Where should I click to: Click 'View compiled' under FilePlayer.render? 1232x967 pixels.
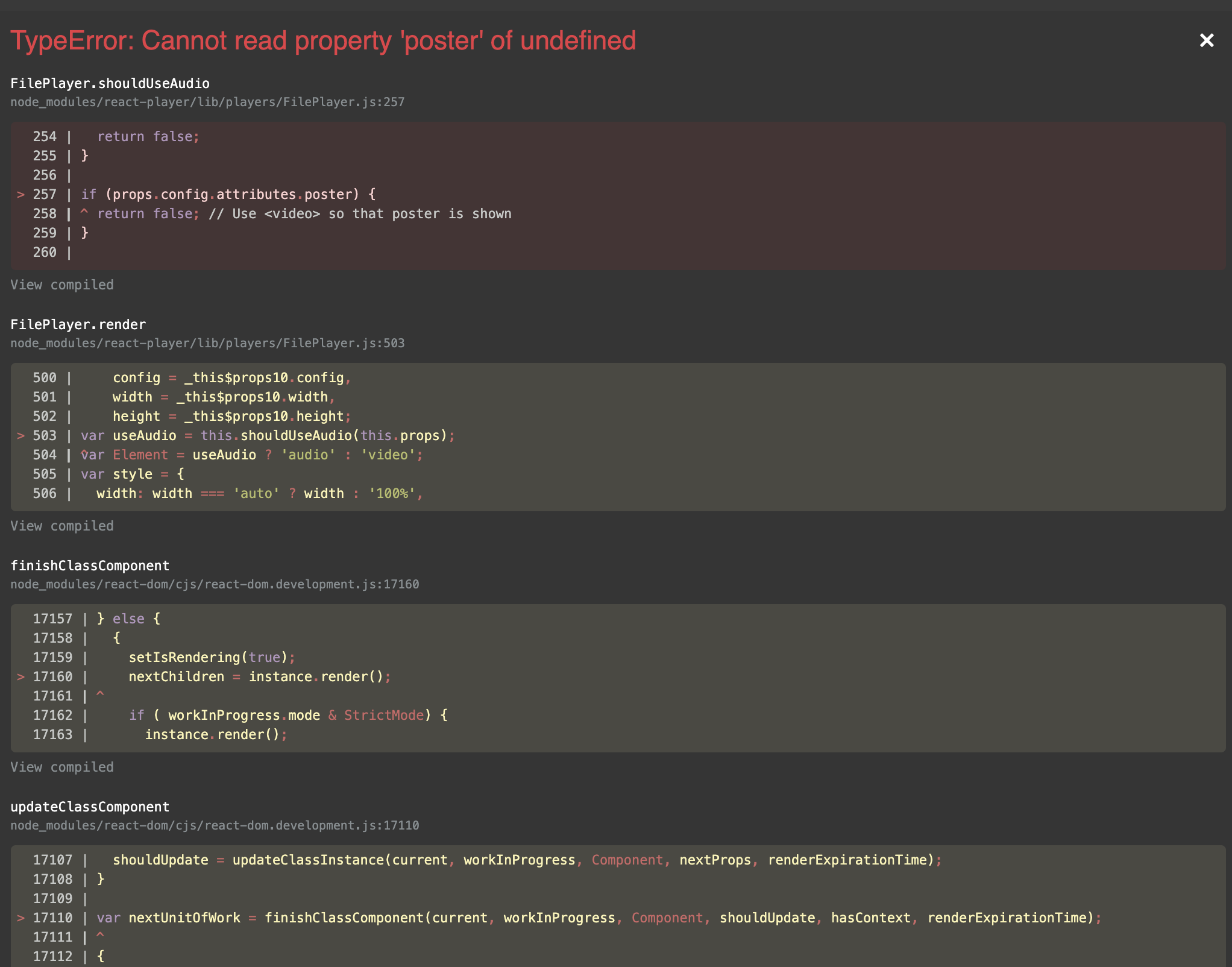tap(61, 526)
